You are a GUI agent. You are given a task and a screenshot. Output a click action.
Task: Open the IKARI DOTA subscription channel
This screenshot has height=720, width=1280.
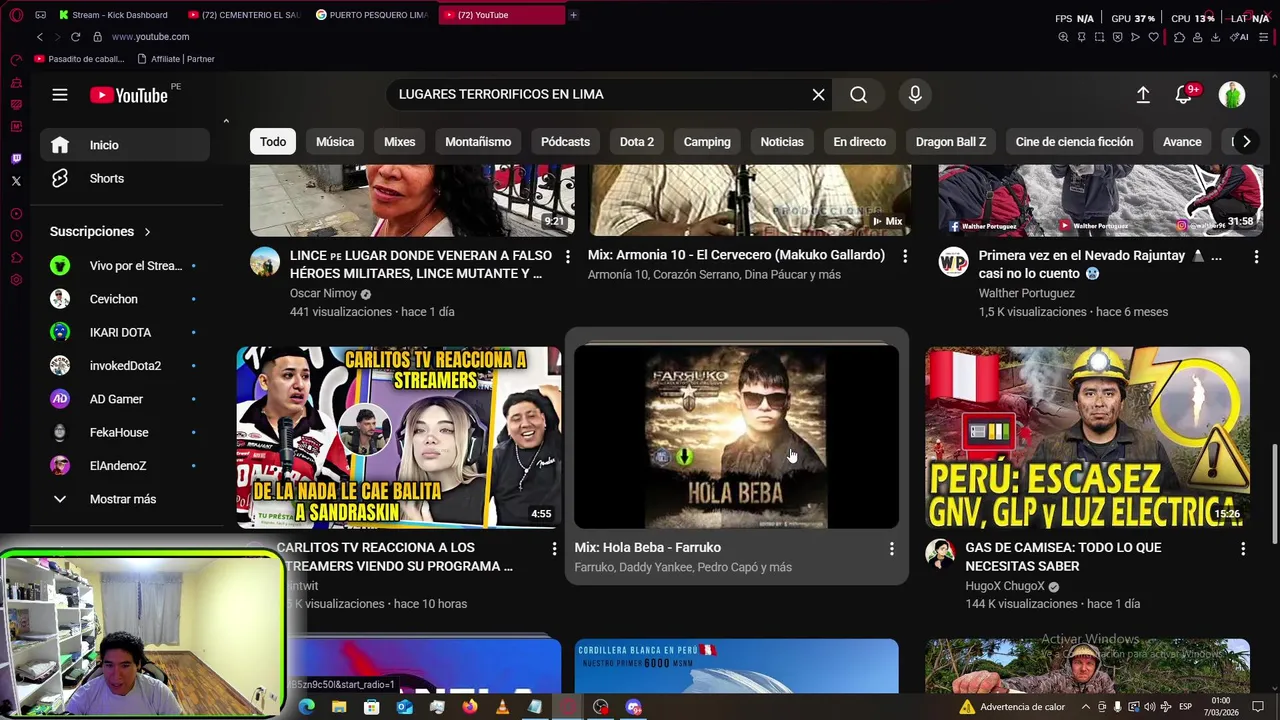click(x=125, y=332)
